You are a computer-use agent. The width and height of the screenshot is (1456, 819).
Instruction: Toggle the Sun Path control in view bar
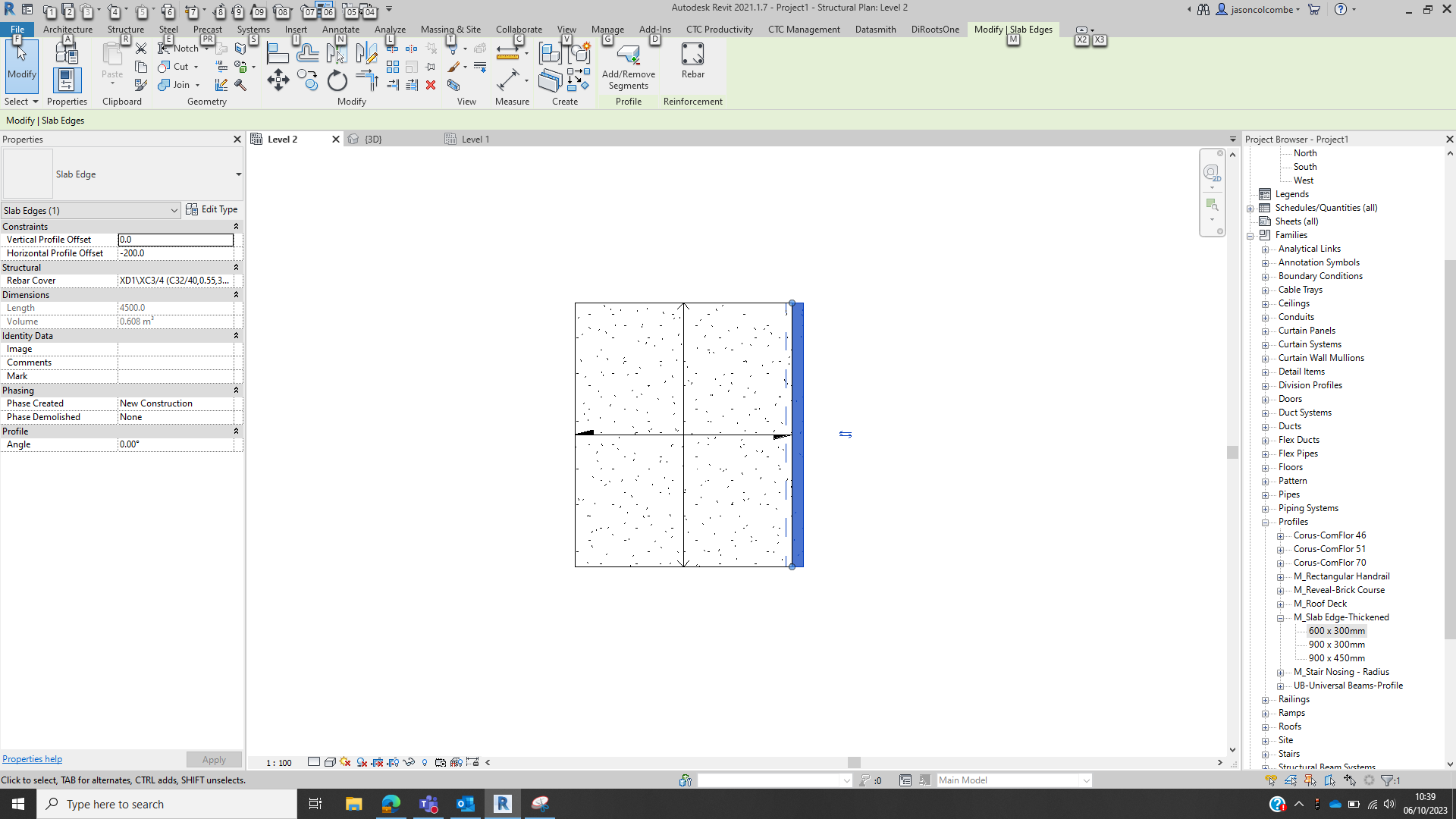[x=345, y=762]
